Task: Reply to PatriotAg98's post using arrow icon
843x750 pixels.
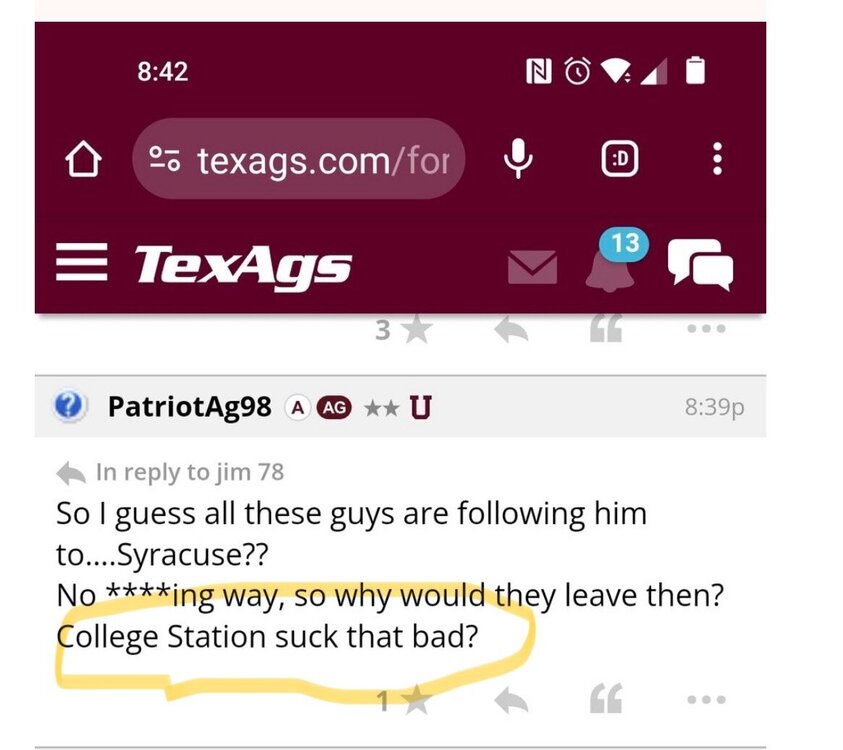Action: click(x=513, y=702)
